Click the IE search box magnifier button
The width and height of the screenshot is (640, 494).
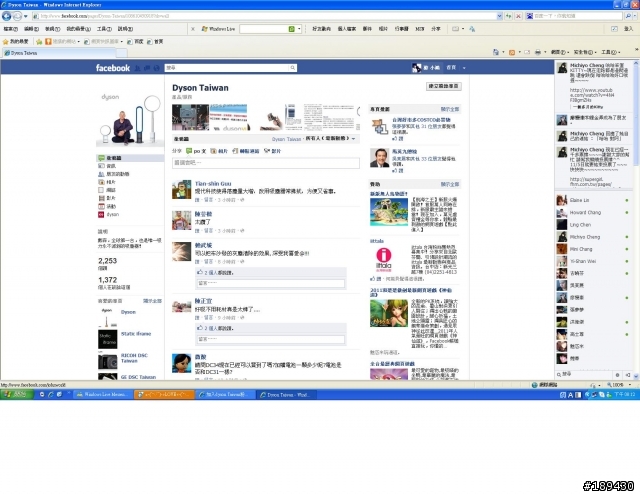tap(628, 16)
